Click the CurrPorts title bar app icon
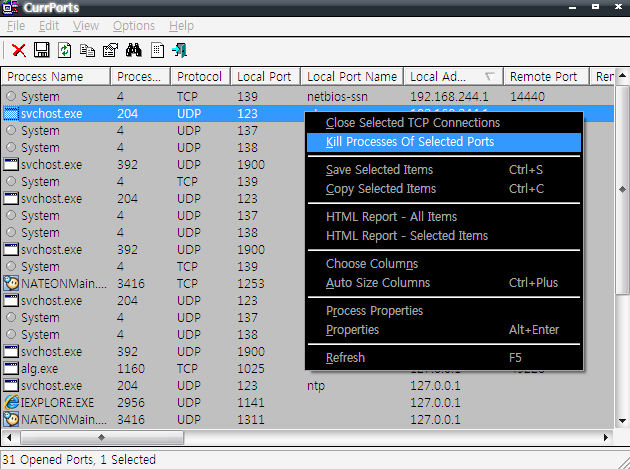Screen dimensions: 630x469 [10, 7]
